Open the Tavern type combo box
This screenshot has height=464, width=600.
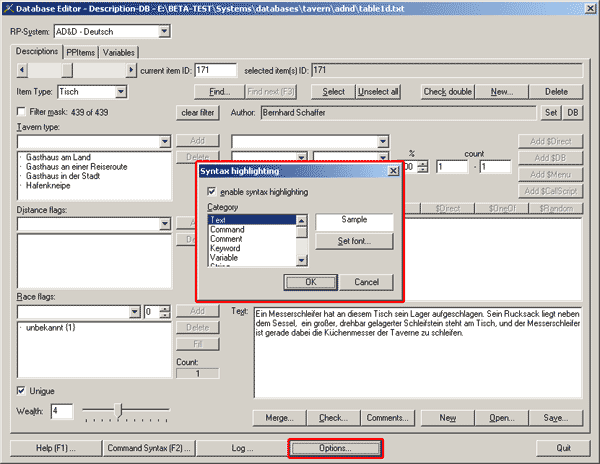(165, 142)
